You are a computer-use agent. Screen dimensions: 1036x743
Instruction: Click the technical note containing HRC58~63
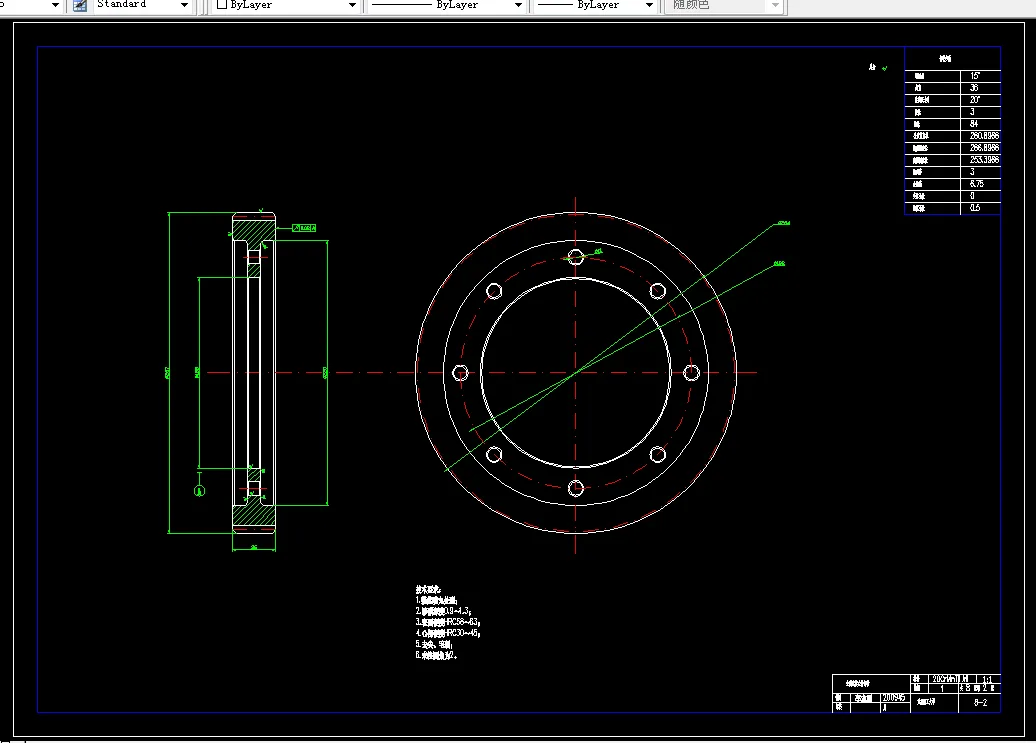(x=448, y=622)
